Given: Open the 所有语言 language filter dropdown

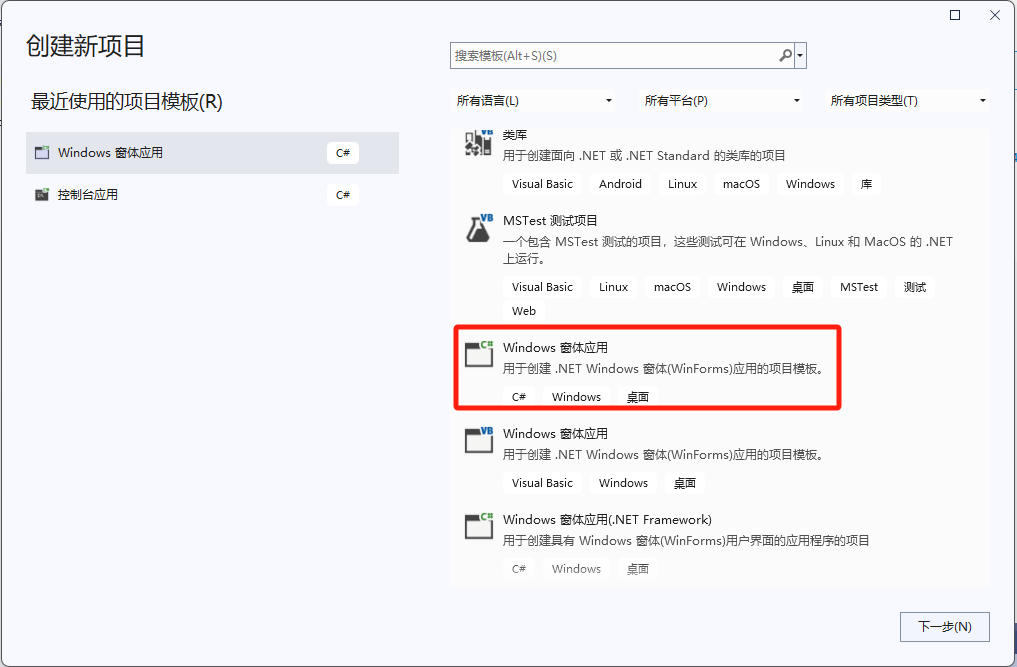Looking at the screenshot, I should [533, 101].
